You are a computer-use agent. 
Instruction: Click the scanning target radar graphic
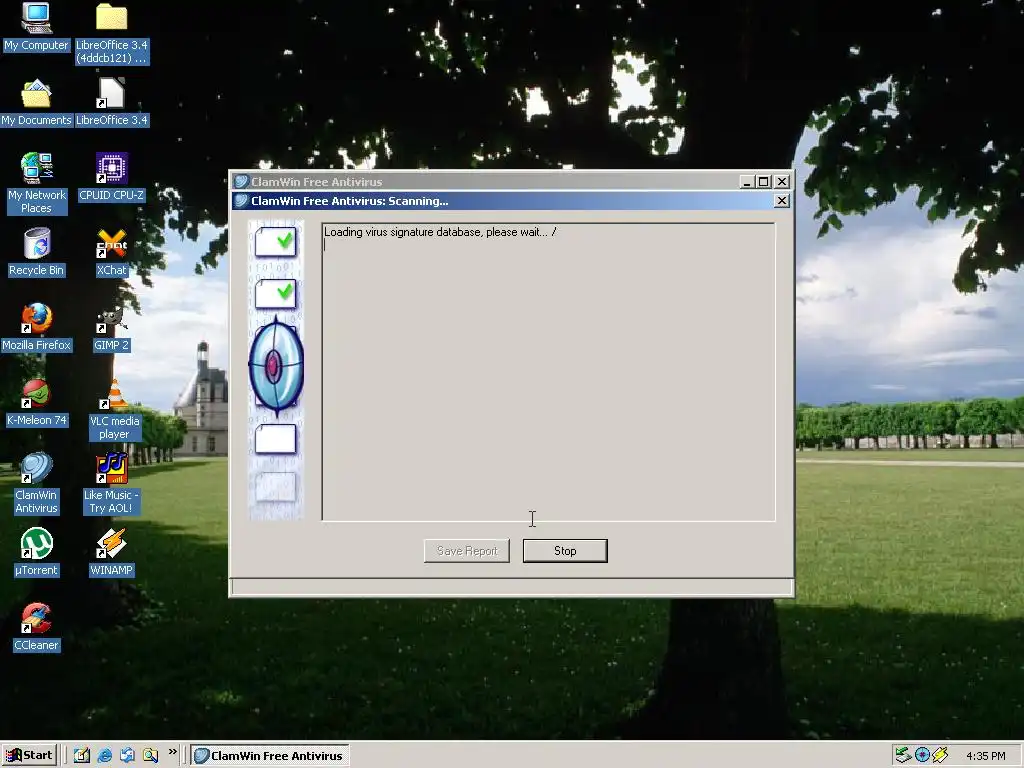(276, 367)
